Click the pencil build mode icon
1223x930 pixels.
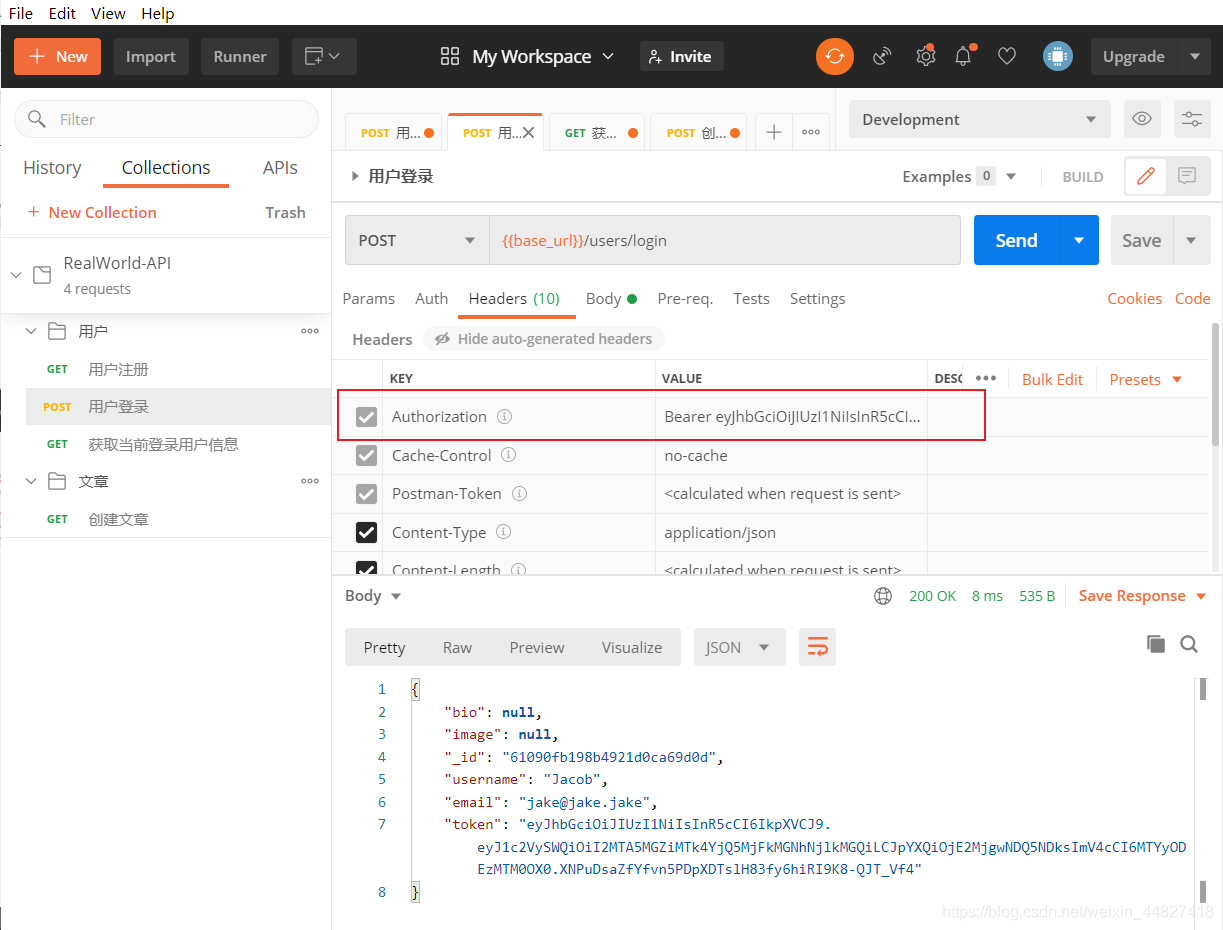pyautogui.click(x=1146, y=176)
